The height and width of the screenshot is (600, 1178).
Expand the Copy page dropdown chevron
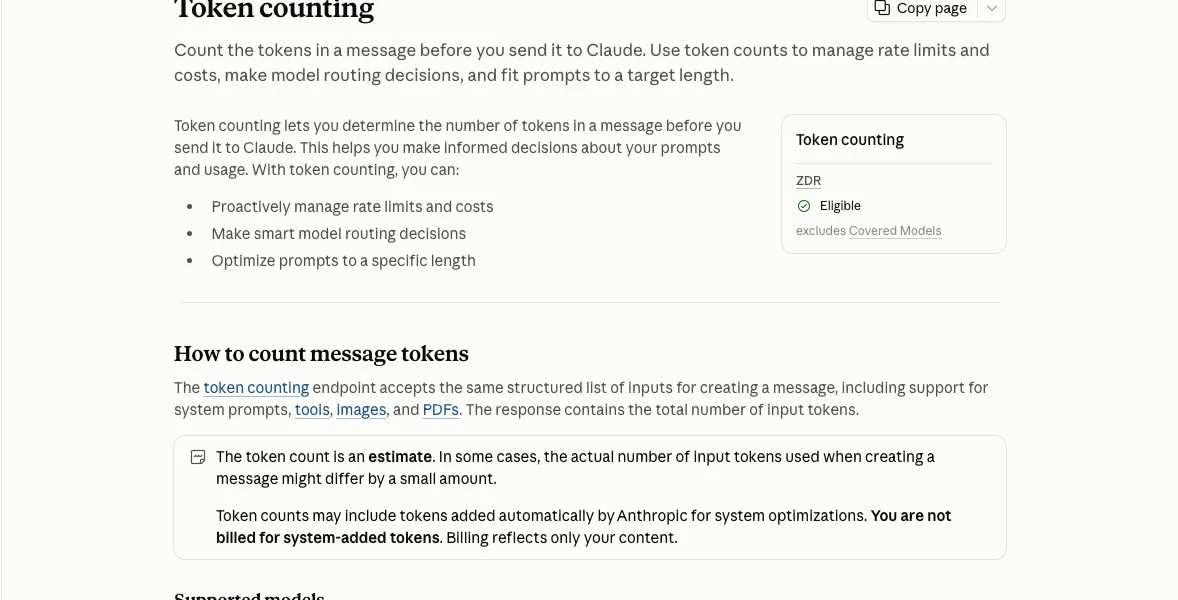(992, 8)
